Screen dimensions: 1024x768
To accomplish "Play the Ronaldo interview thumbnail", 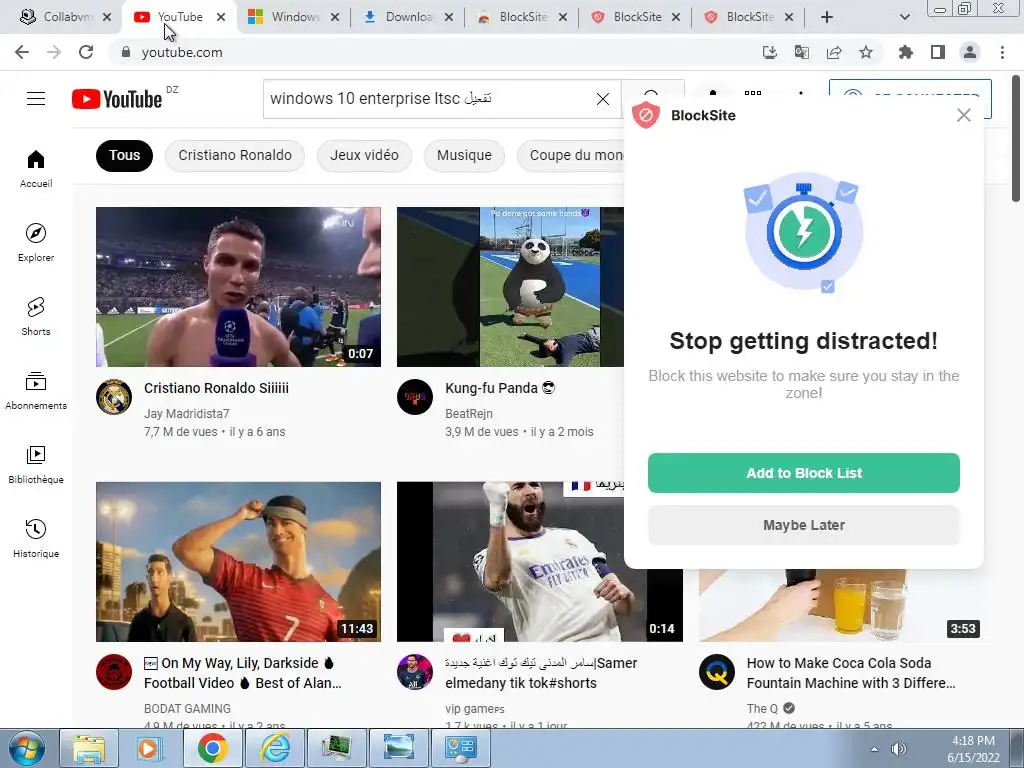I will click(x=238, y=287).
